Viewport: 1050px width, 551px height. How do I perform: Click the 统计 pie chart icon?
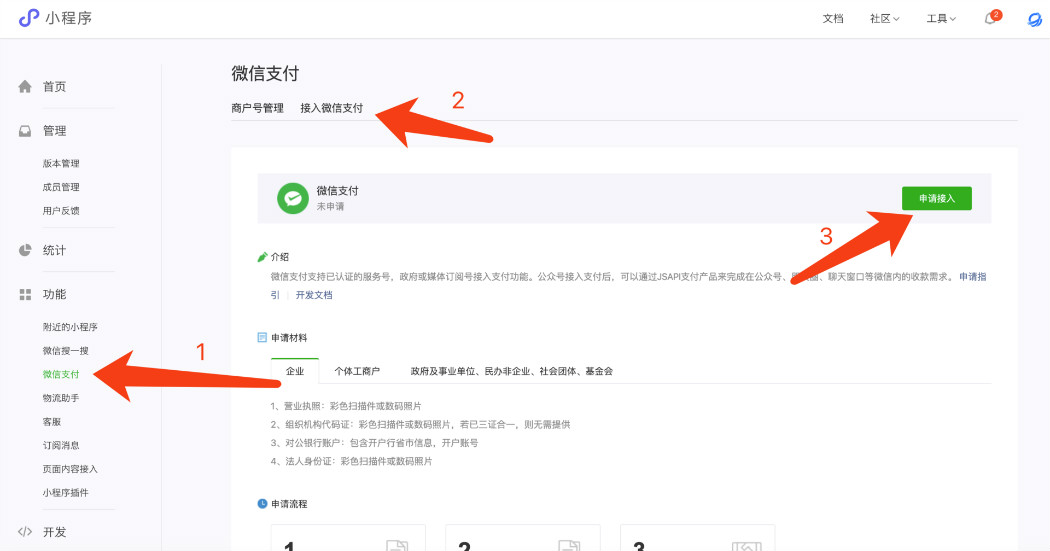pos(26,250)
